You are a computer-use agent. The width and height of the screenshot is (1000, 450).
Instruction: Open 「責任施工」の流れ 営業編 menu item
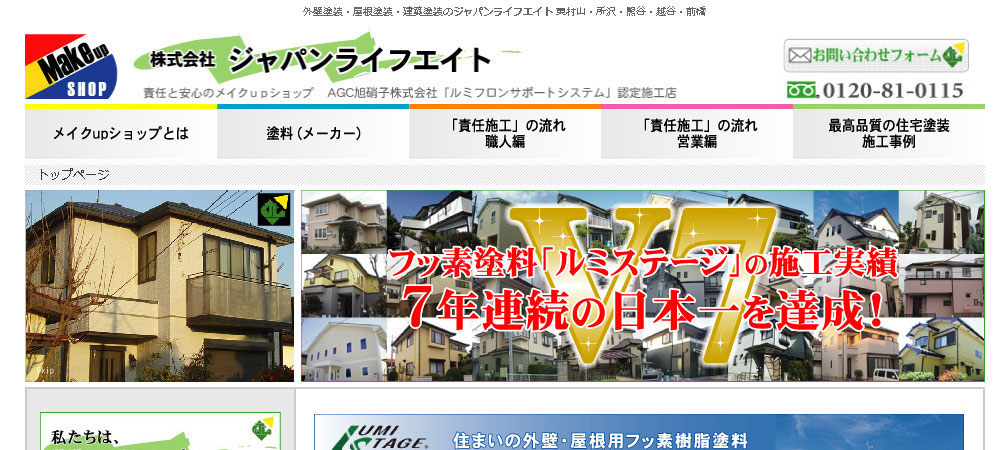coord(697,133)
